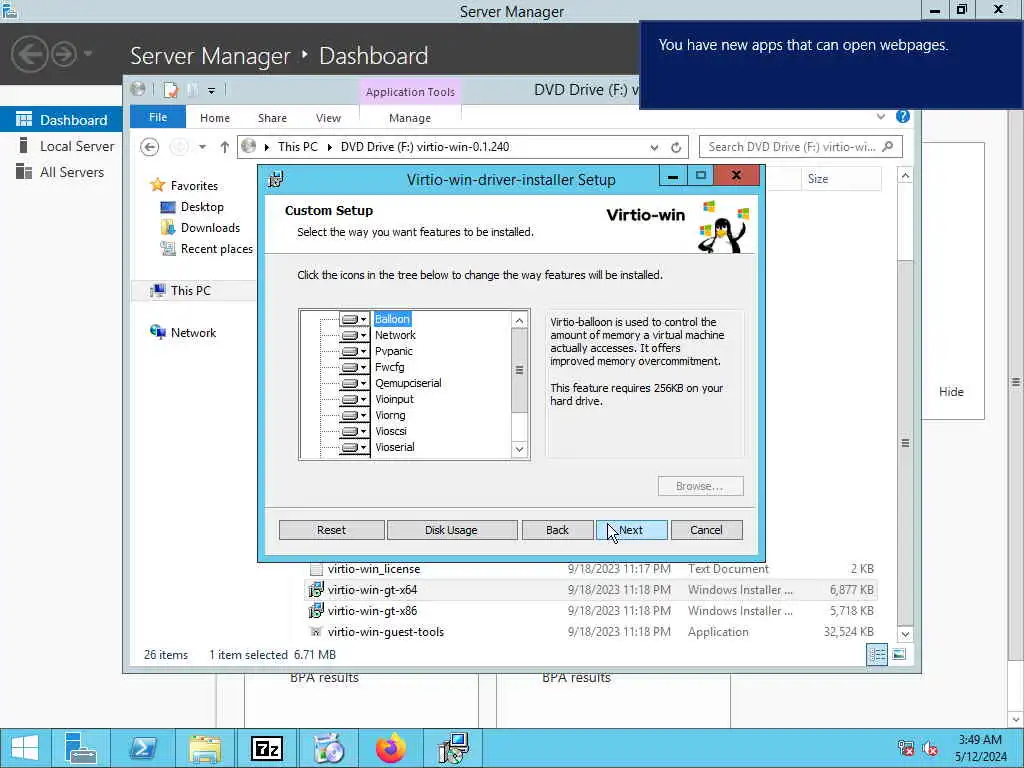Image resolution: width=1024 pixels, height=768 pixels.
Task: Select the virtio-win-gt-x64 installer file
Action: pos(372,590)
